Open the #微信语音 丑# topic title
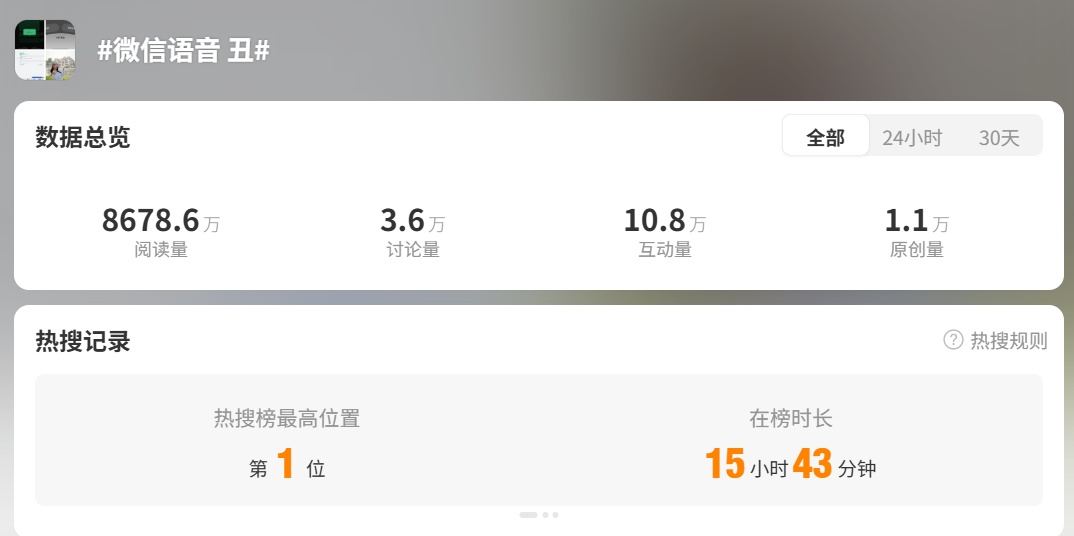 (x=184, y=51)
